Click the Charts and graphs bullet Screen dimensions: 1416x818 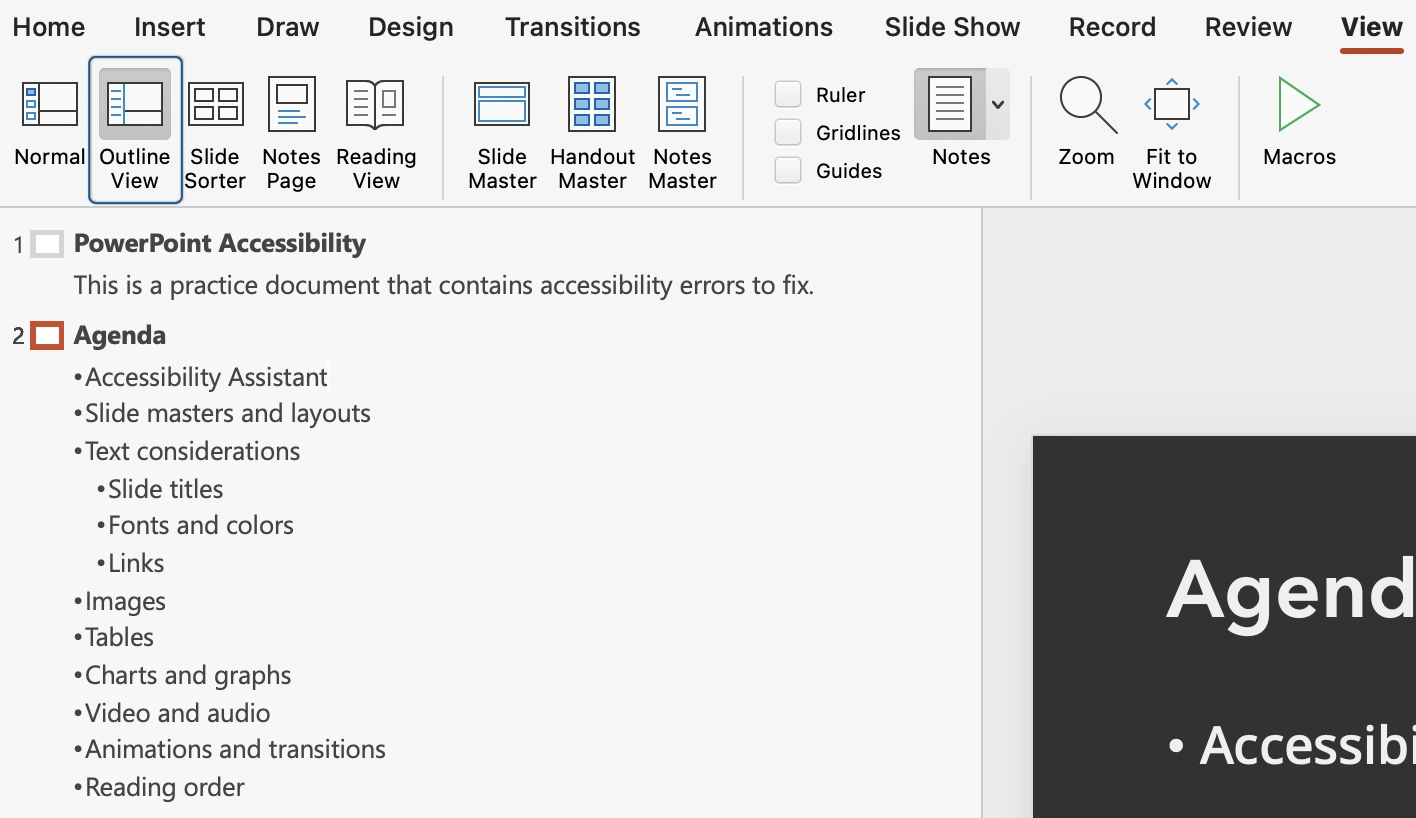point(188,675)
